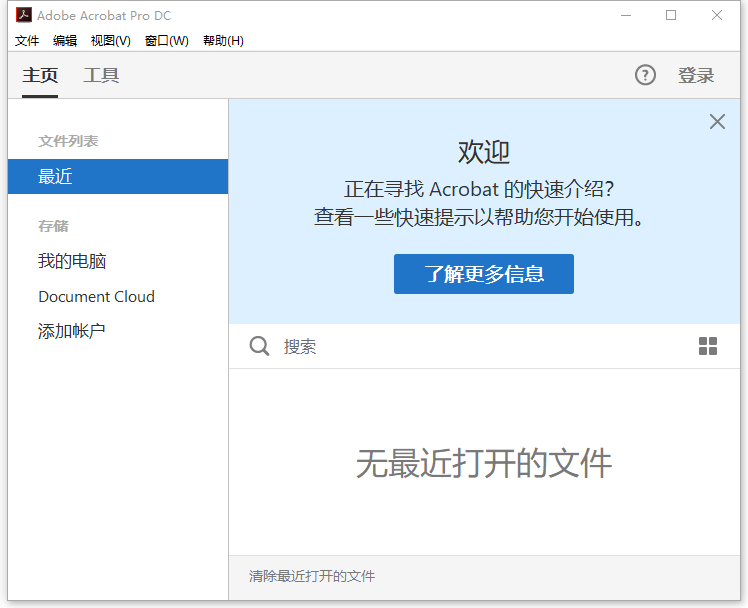Open the help question mark icon
This screenshot has height=608, width=748.
click(x=645, y=75)
